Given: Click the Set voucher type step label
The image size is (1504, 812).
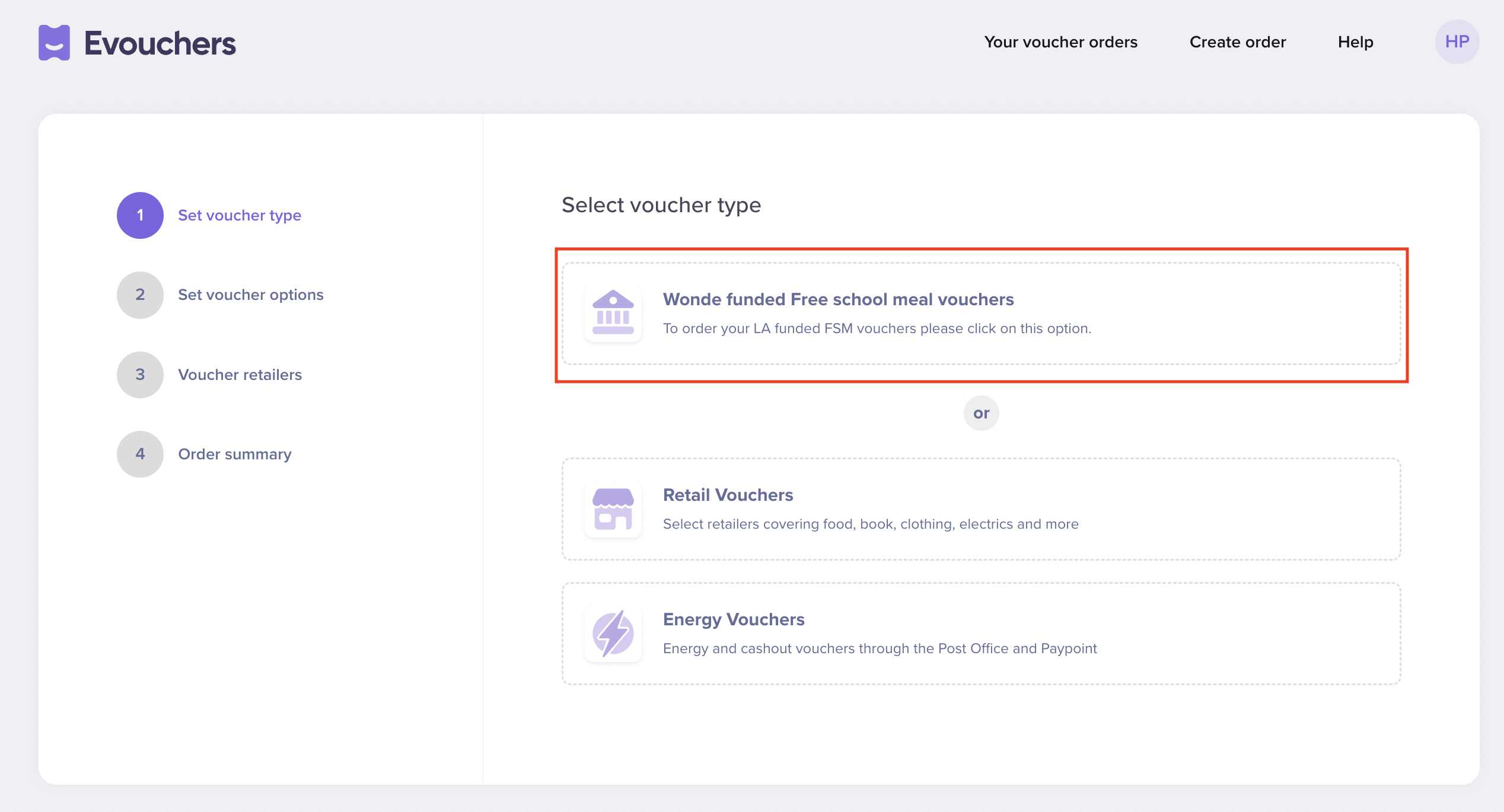Looking at the screenshot, I should click(240, 215).
